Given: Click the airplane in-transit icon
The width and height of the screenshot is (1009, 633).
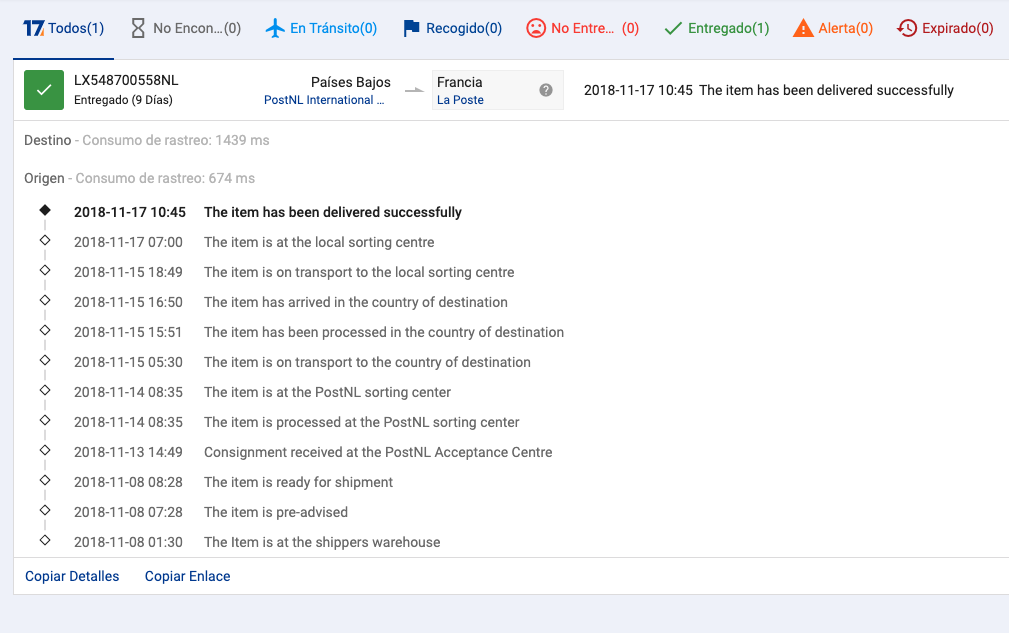Looking at the screenshot, I should point(275,28).
